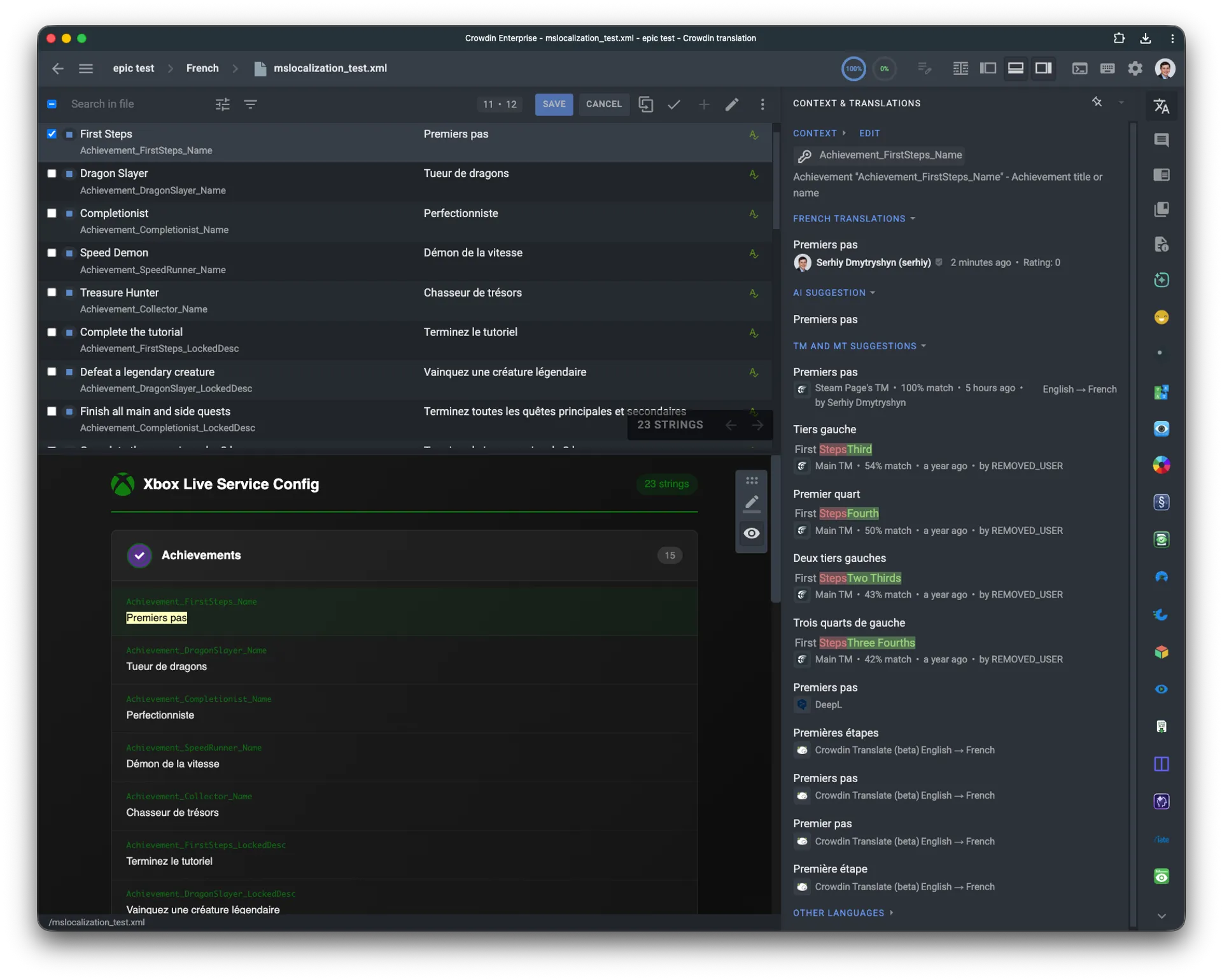Screen dimensions: 1222x980
Task: Click the pencil edit icon in the toolbar
Action: pos(732,104)
